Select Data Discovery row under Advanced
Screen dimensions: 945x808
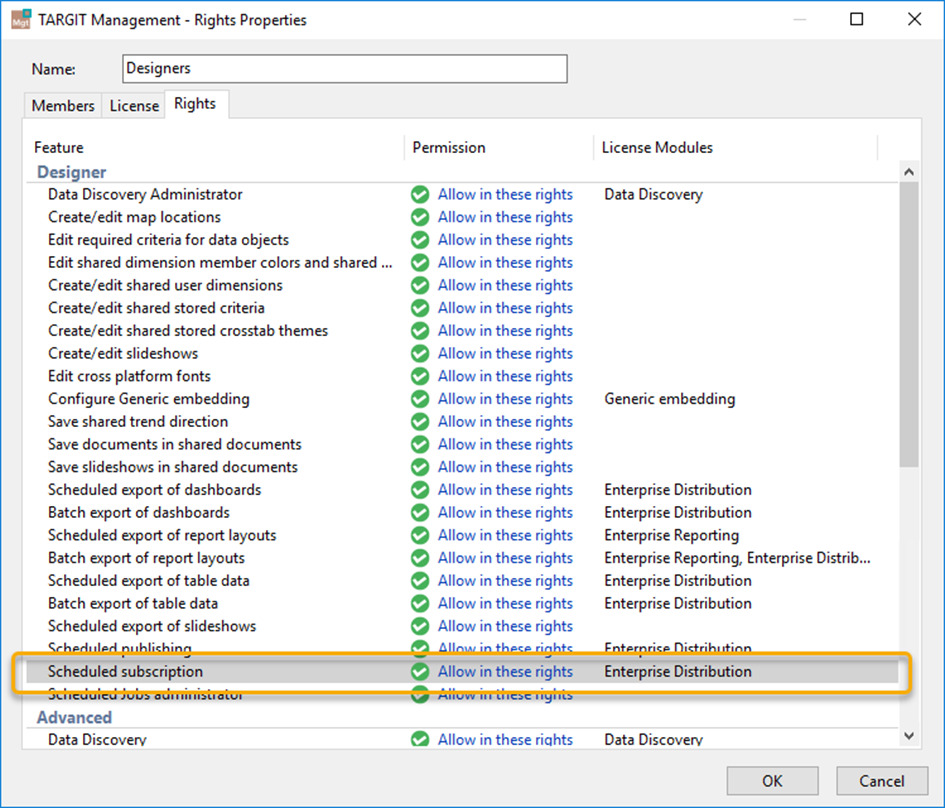tap(462, 739)
